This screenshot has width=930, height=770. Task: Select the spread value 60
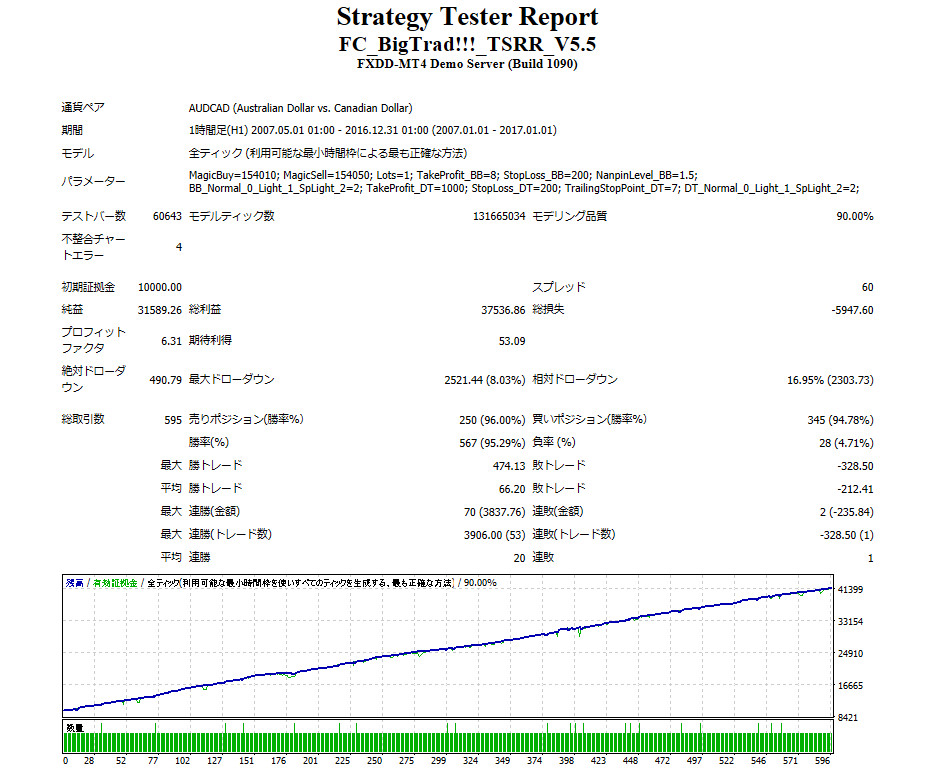[x=868, y=287]
